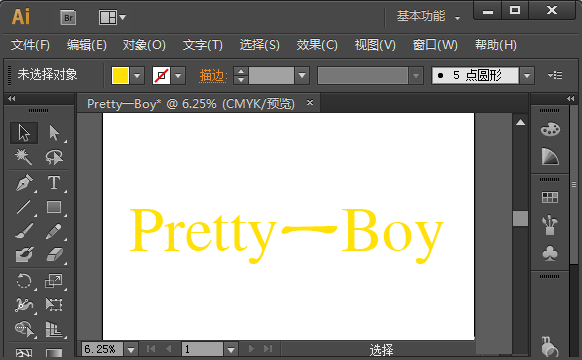Click the vertical scrollbar up arrow
Viewport: 582px width, 360px height.
coord(520,122)
